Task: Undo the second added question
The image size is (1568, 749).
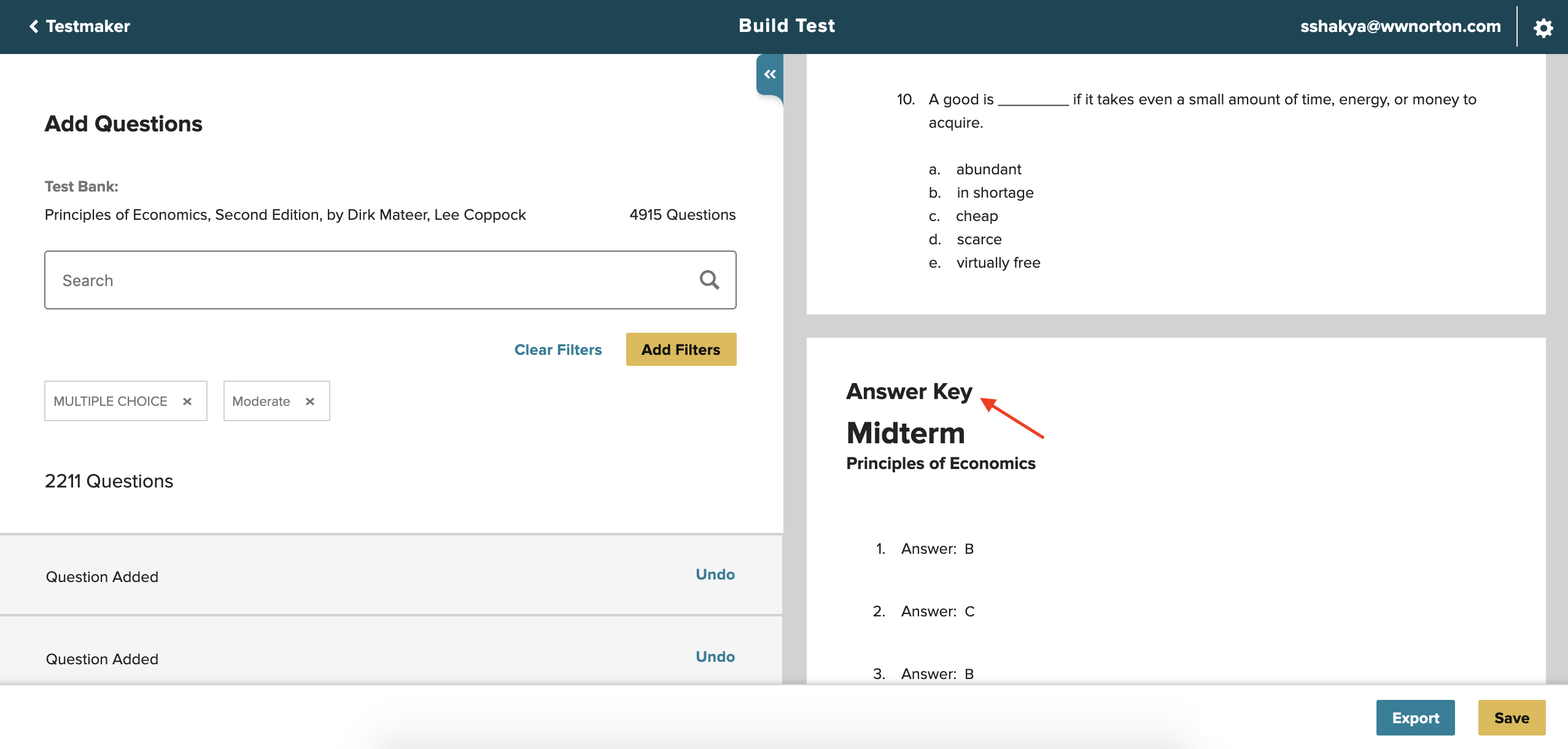Action: point(715,656)
